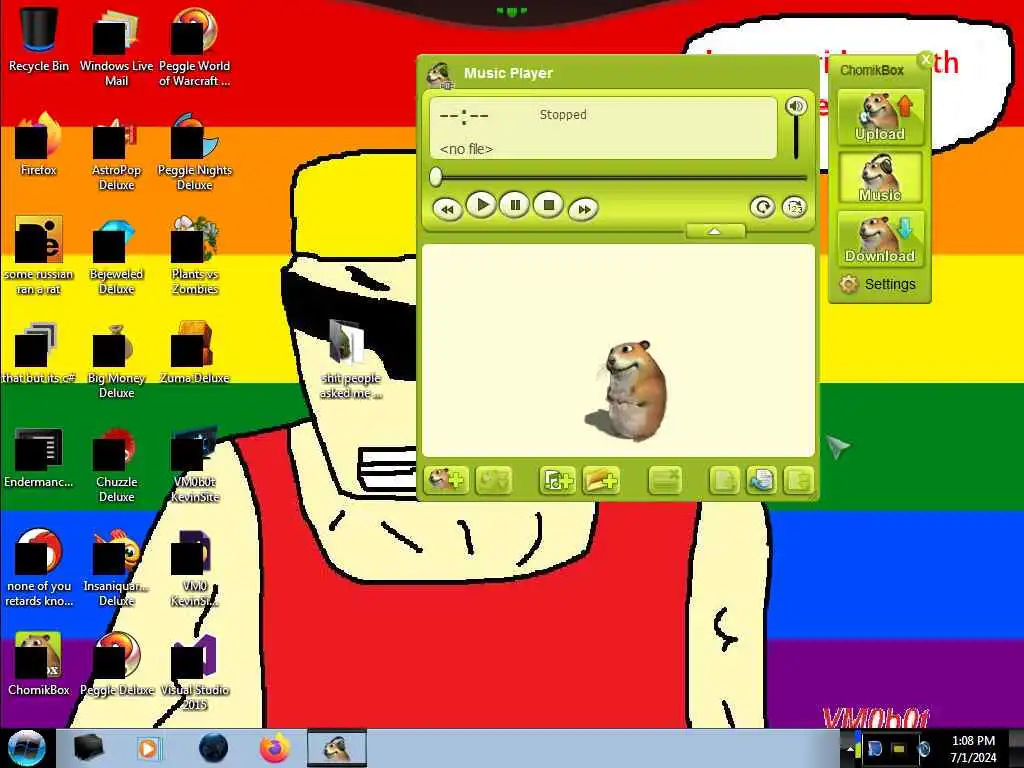
Task: Select Zuma Deluxe desktop icon
Action: click(x=195, y=353)
